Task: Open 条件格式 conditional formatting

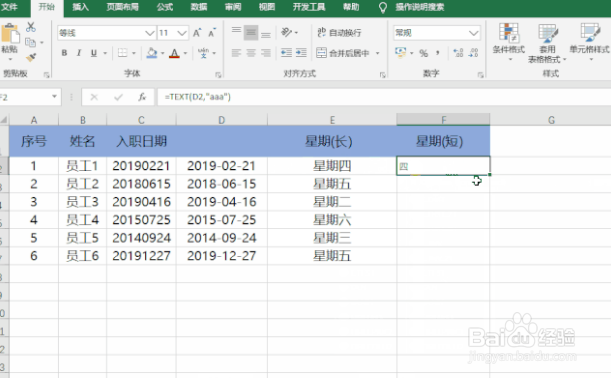Action: click(x=509, y=42)
